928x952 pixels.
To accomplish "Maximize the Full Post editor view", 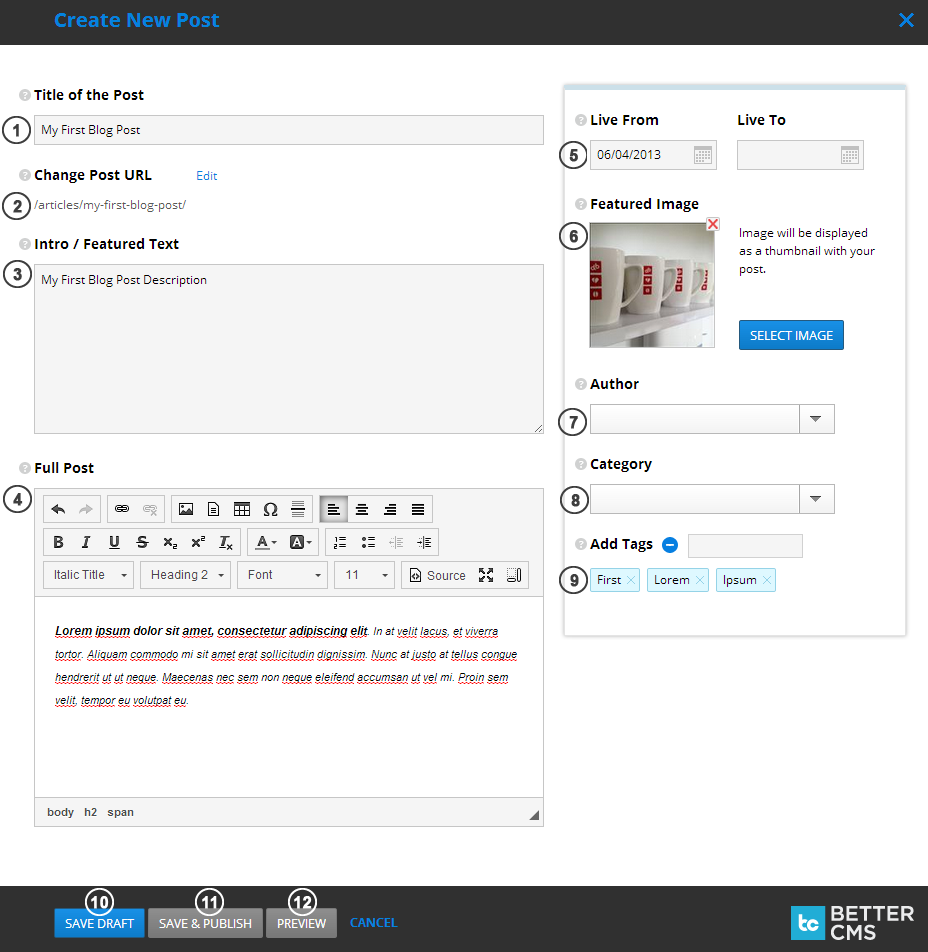I will pyautogui.click(x=487, y=575).
